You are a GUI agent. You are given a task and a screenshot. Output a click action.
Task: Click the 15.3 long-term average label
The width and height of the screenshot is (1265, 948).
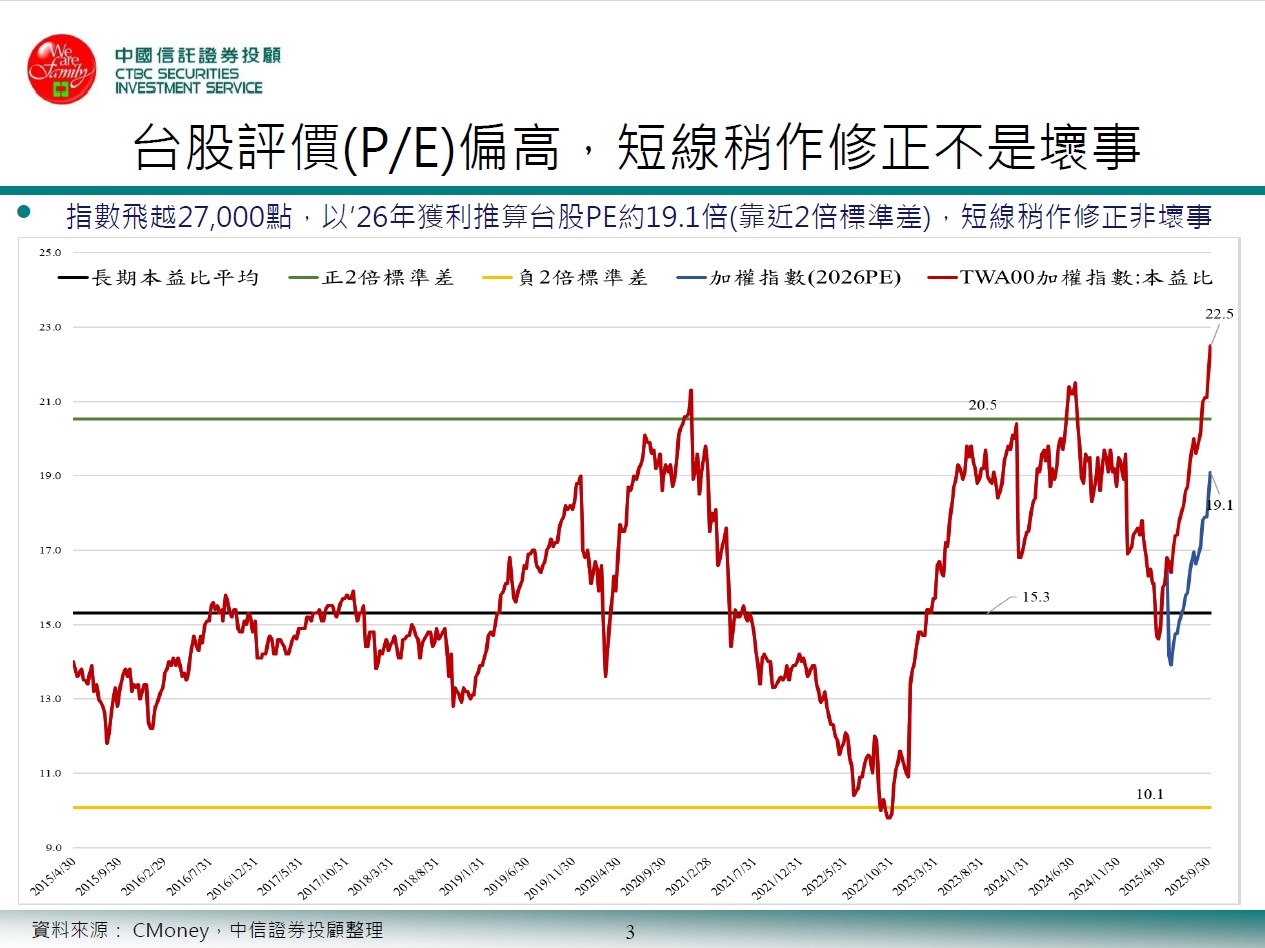tap(1036, 597)
